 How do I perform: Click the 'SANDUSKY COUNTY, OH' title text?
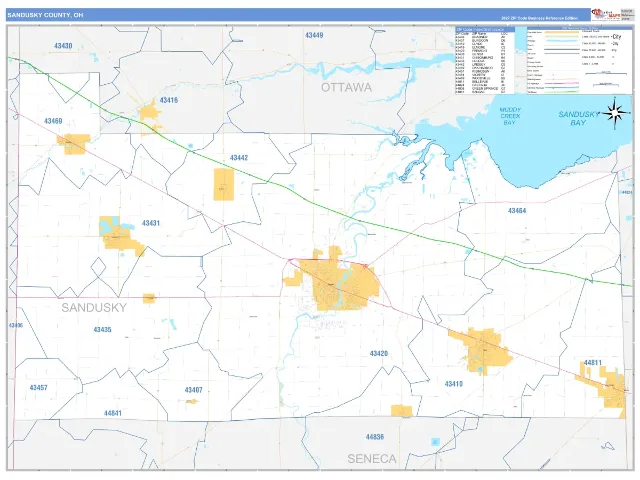(x=45, y=15)
